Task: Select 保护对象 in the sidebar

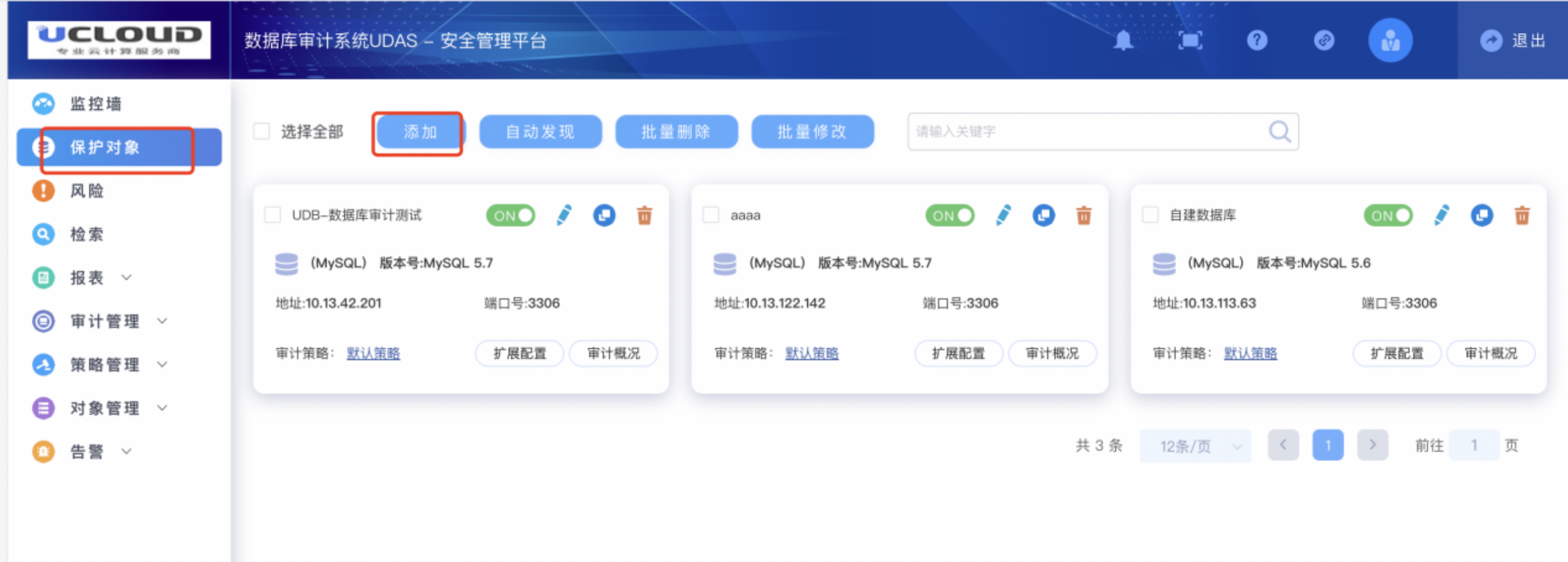Action: (x=119, y=147)
